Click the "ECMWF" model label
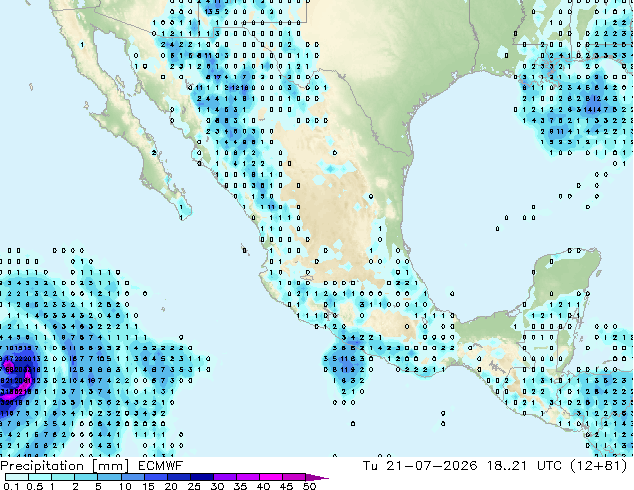The width and height of the screenshot is (634, 490). [x=161, y=466]
